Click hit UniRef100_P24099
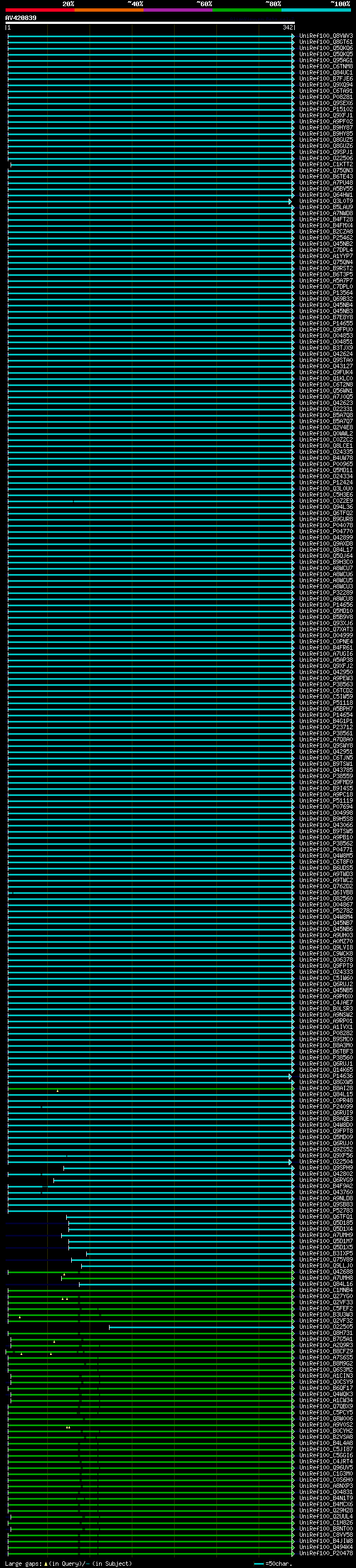 pos(325,1106)
